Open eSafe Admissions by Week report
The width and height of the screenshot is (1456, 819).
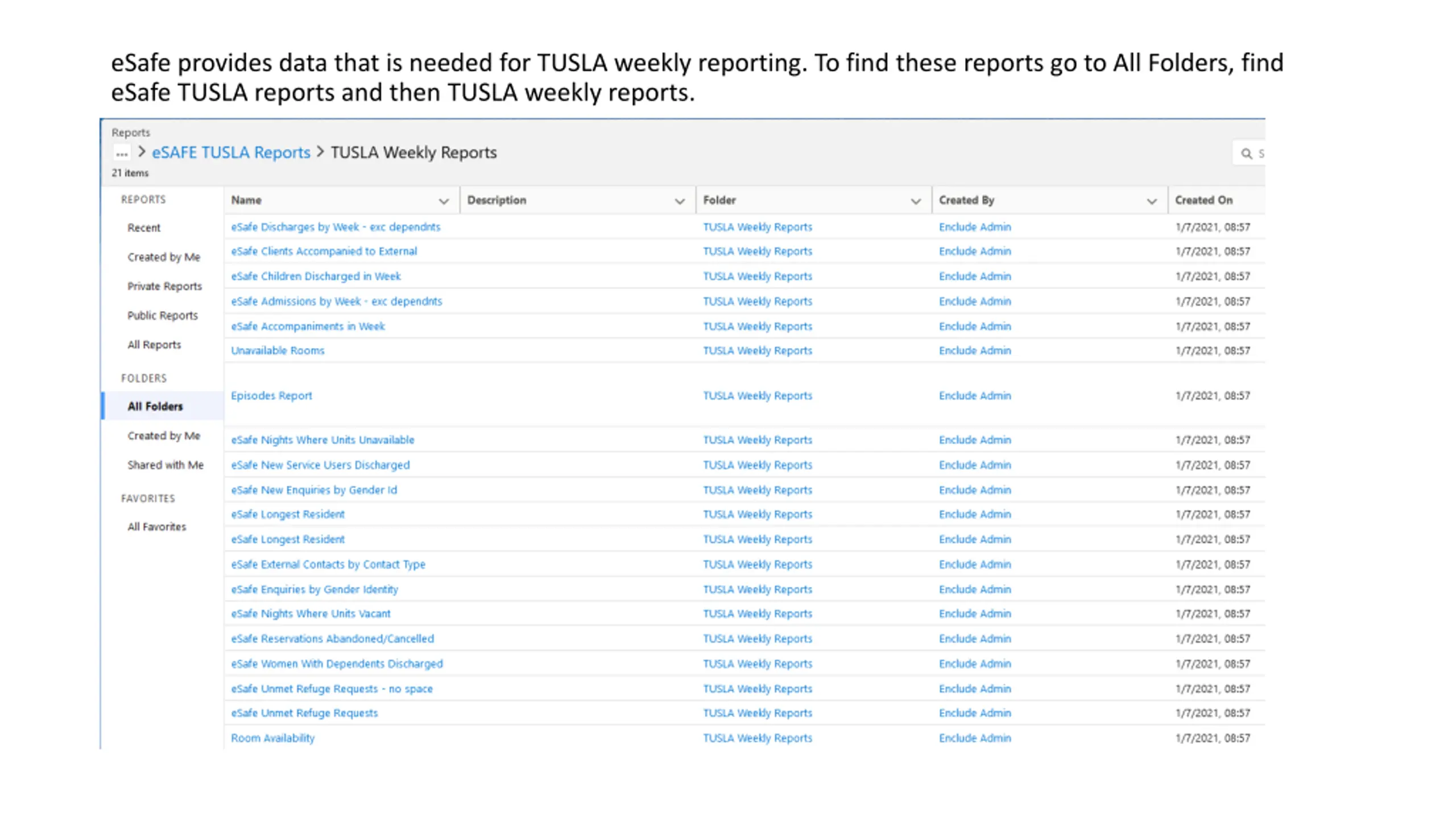pyautogui.click(x=336, y=301)
